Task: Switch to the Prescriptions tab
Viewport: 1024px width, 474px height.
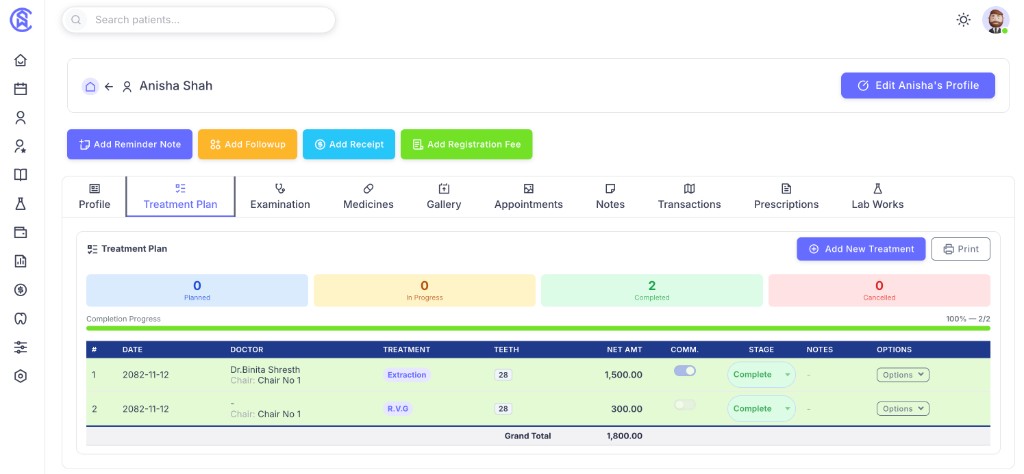Action: 786,196
